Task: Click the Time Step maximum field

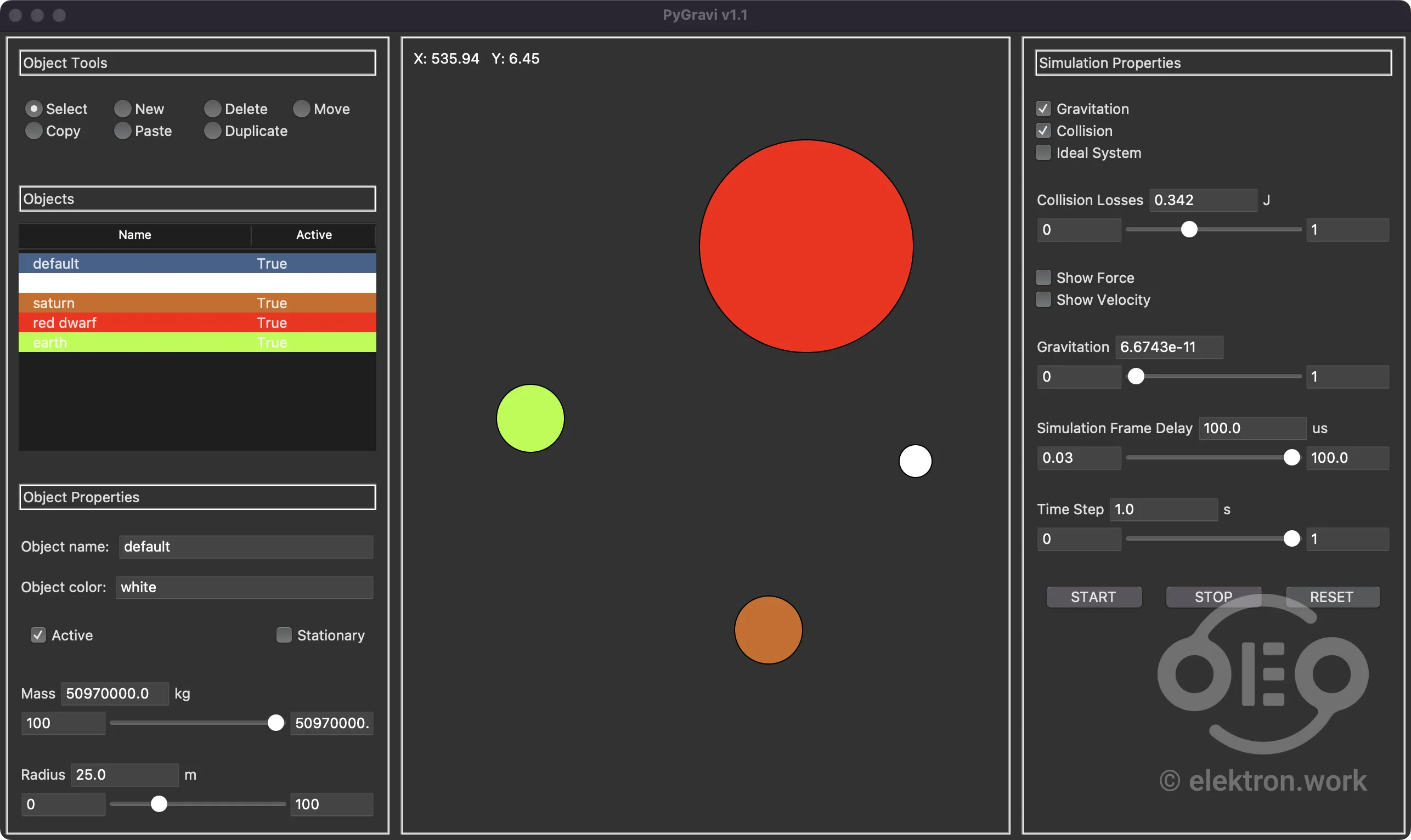Action: pos(1347,539)
